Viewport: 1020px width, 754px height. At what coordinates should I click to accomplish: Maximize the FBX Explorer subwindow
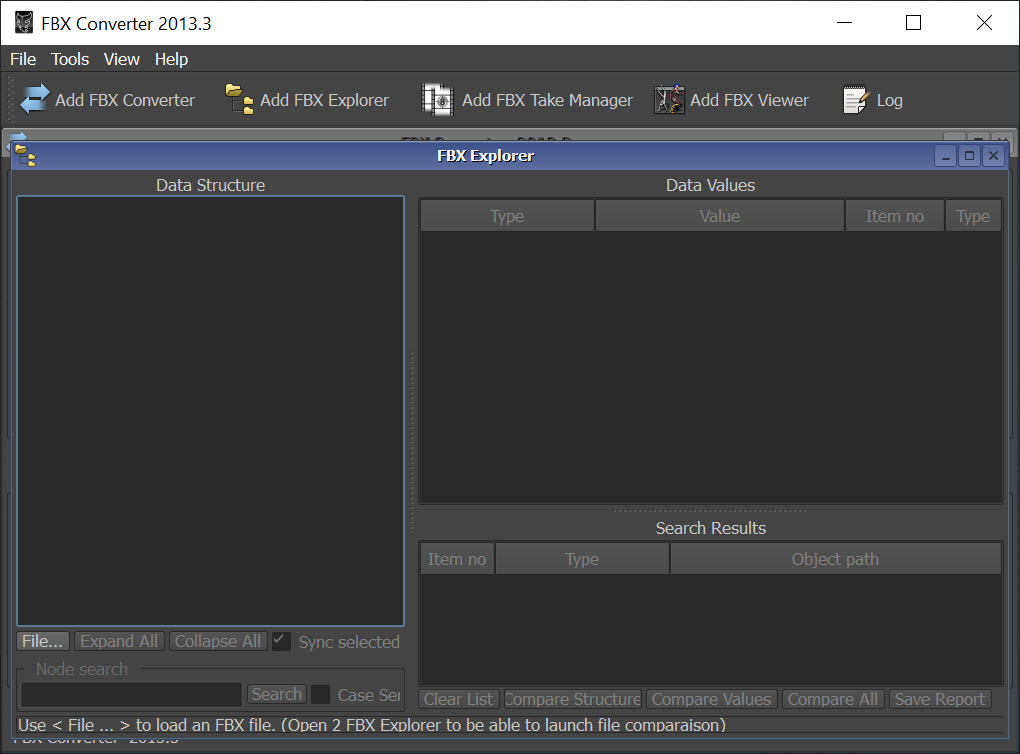click(969, 156)
